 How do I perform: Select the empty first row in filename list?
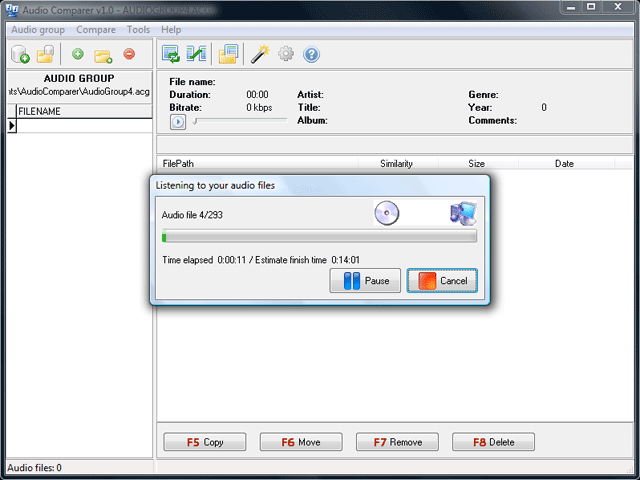pos(84,125)
